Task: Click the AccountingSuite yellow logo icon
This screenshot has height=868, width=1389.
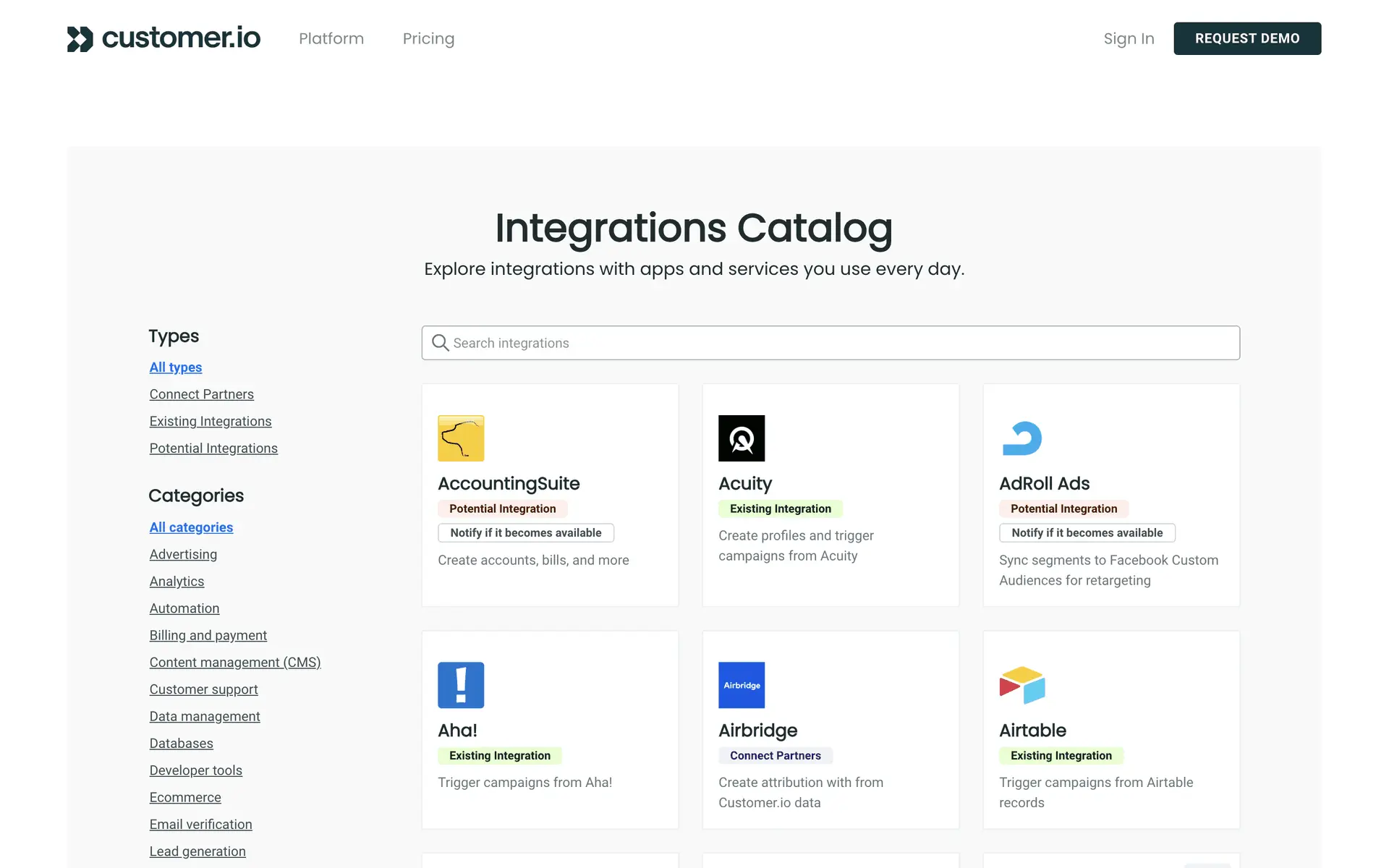Action: pos(461,438)
